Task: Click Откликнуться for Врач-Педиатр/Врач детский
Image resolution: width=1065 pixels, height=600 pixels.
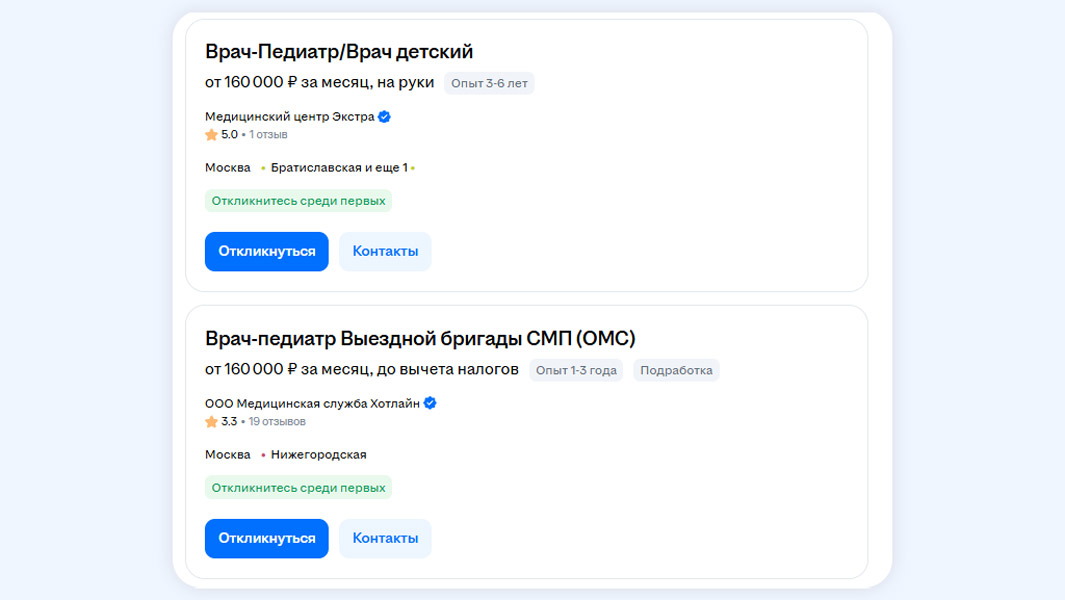Action: pos(266,252)
